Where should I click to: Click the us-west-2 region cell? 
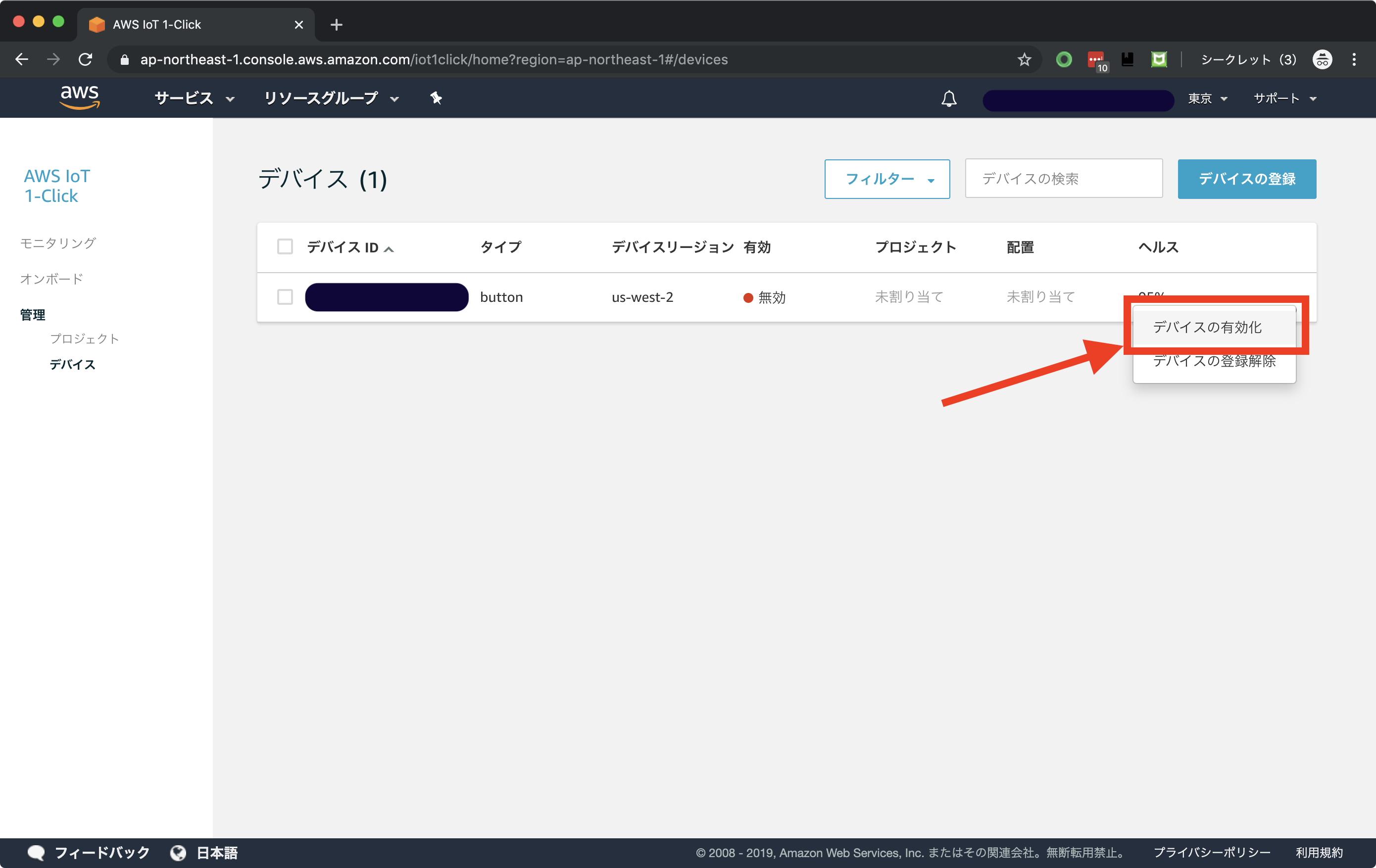pos(642,296)
